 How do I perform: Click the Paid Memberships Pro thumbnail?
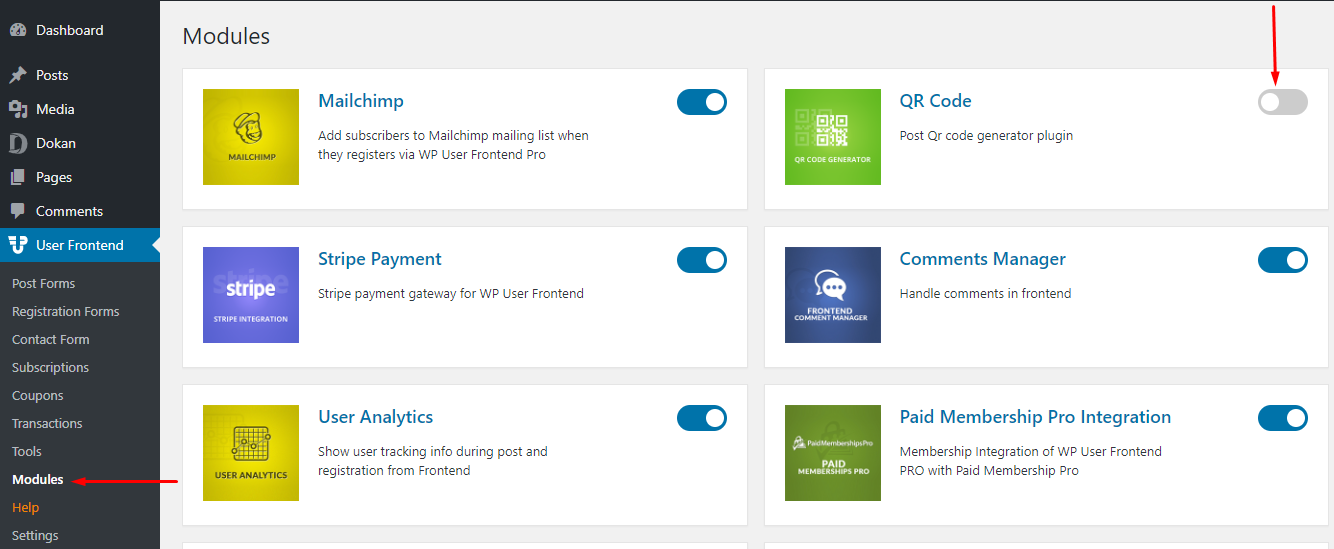833,453
